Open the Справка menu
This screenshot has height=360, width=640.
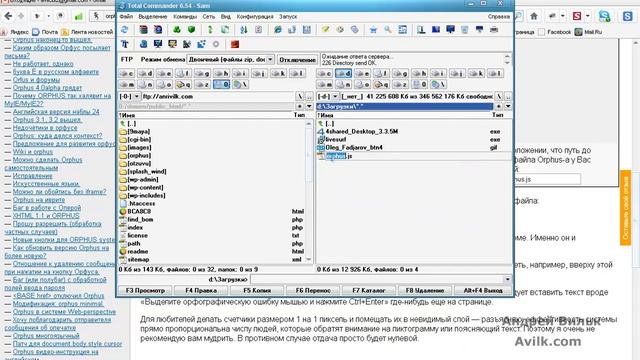498,17
